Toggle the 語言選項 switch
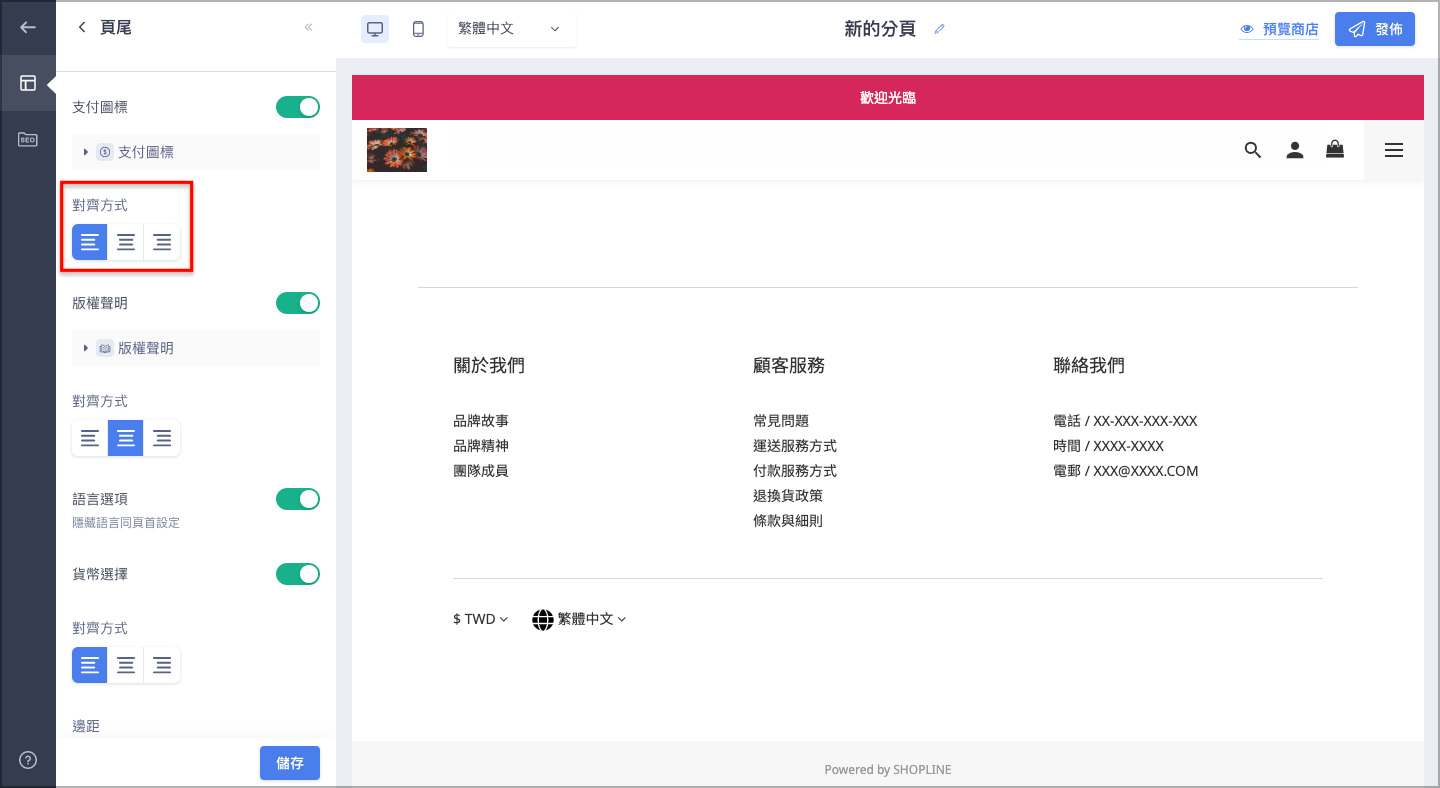The image size is (1440, 788). click(298, 499)
